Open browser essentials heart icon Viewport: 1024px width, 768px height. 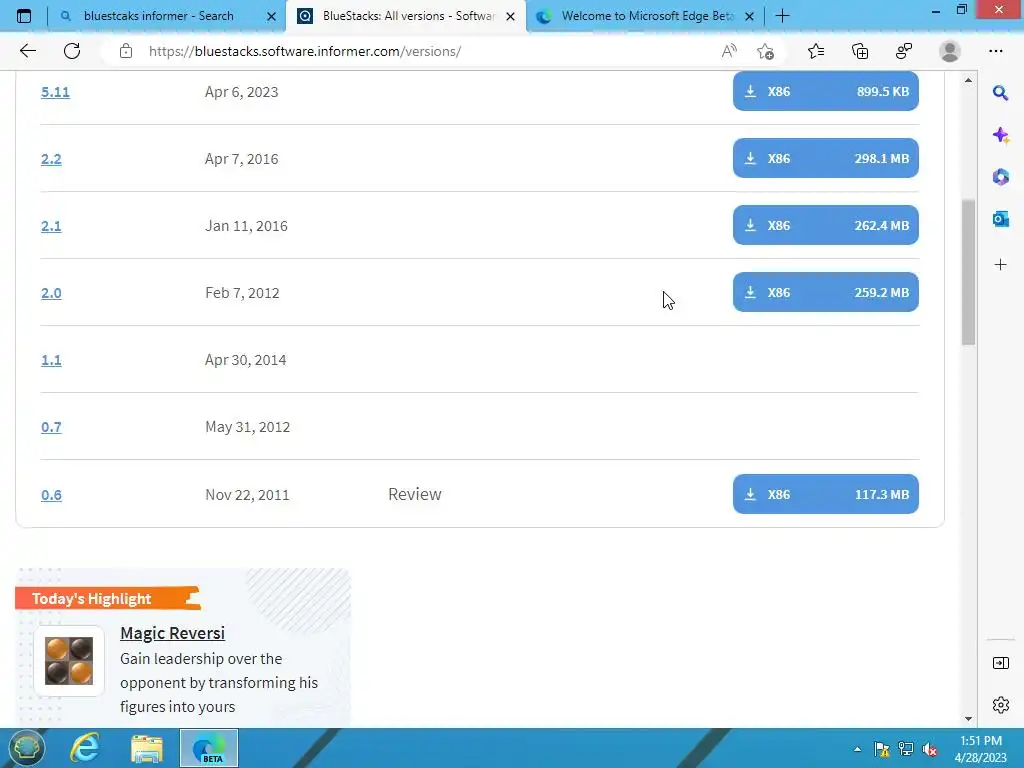point(904,51)
